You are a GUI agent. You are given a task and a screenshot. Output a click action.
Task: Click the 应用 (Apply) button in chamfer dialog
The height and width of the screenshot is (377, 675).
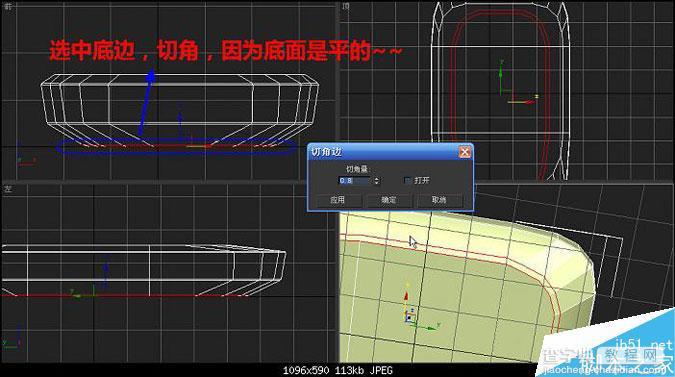pos(338,200)
